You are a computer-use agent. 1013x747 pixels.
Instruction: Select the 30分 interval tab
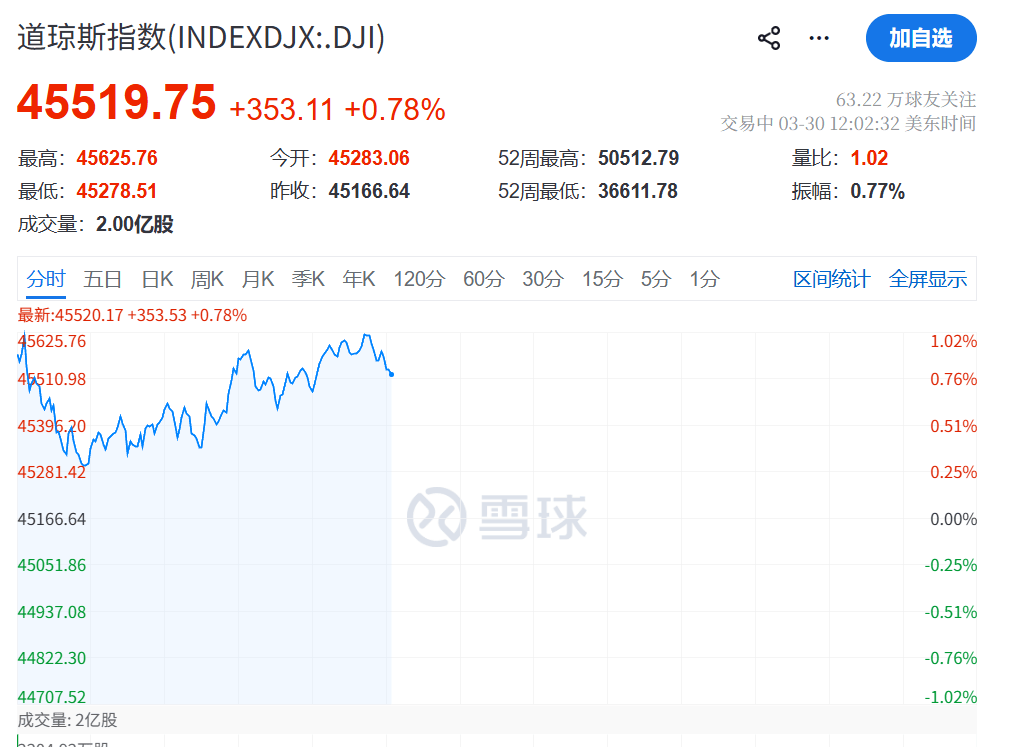coord(543,280)
